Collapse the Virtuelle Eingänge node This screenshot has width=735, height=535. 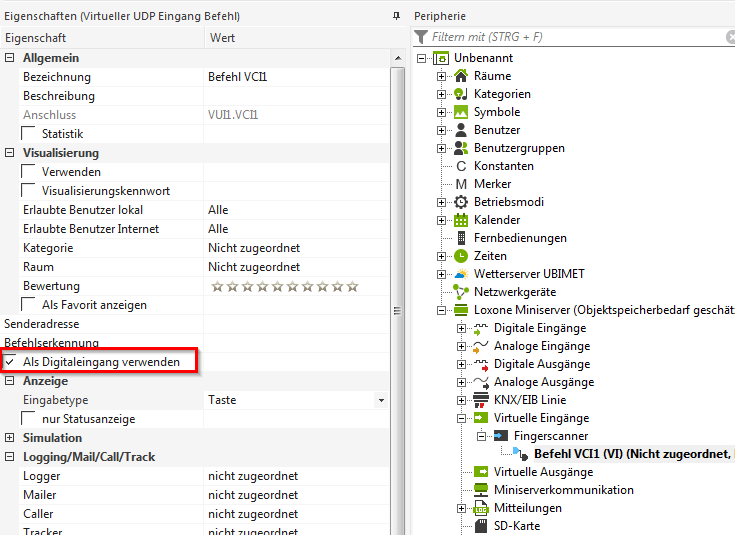pyautogui.click(x=462, y=418)
